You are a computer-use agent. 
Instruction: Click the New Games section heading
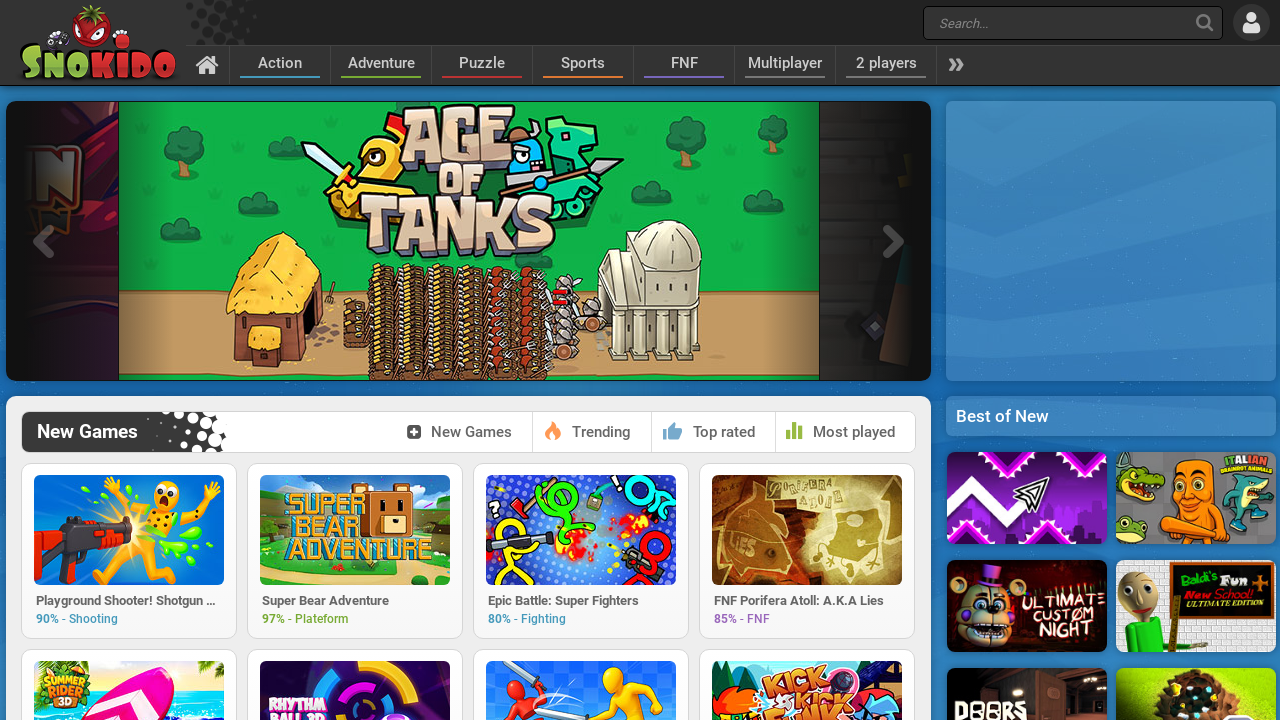(87, 432)
